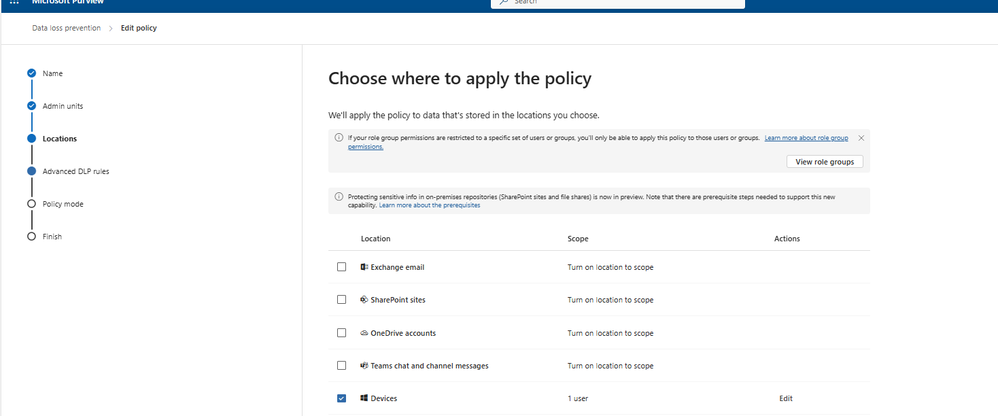Navigate to Data loss prevention breadcrumb
The image size is (998, 416).
(66, 28)
